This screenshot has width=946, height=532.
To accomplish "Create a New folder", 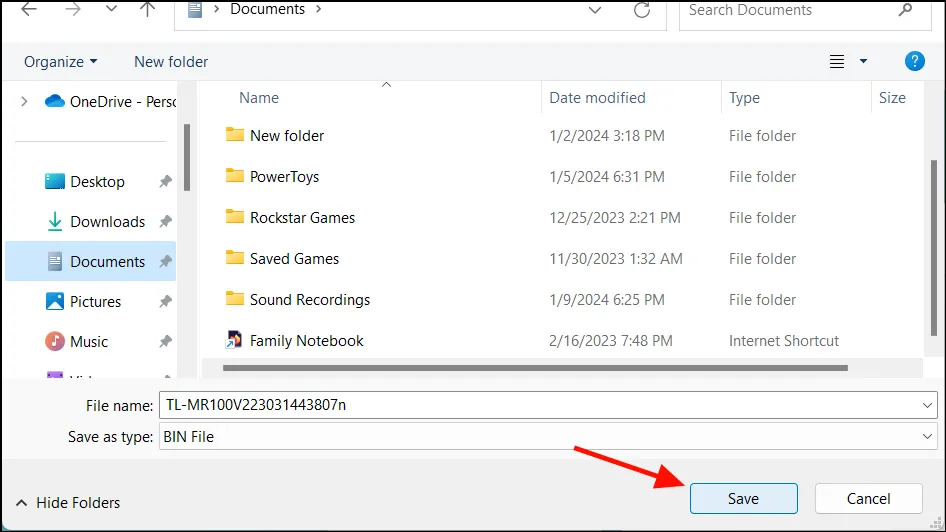I will pos(171,62).
